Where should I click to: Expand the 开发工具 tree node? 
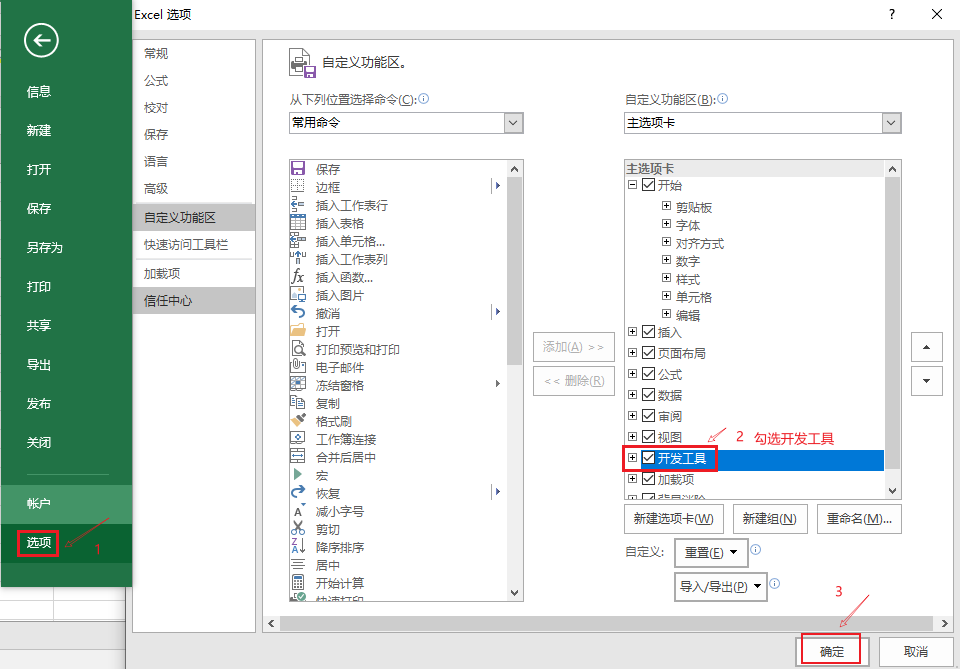tap(632, 458)
